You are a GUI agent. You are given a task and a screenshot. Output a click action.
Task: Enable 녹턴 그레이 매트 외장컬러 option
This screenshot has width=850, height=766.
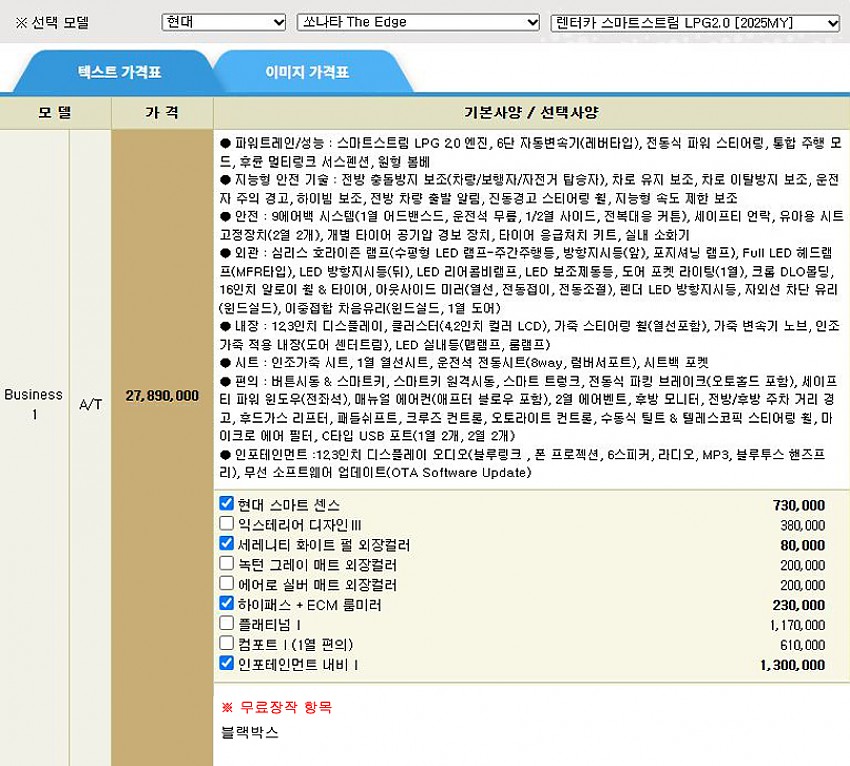point(227,564)
